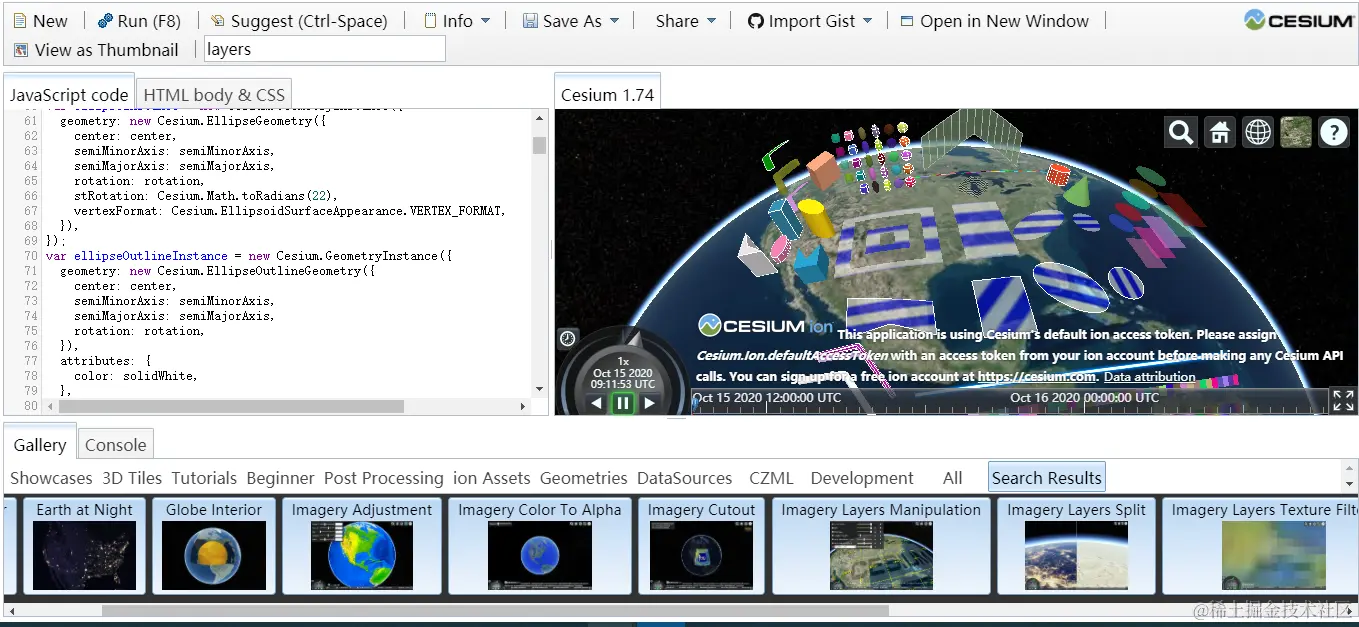Open the navigation help question icon
Image resolution: width=1359 pixels, height=627 pixels.
click(x=1334, y=132)
